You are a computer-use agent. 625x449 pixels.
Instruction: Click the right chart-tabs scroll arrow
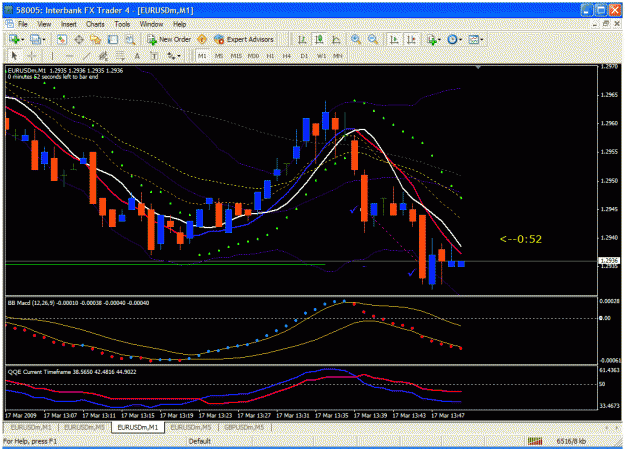pos(617,427)
